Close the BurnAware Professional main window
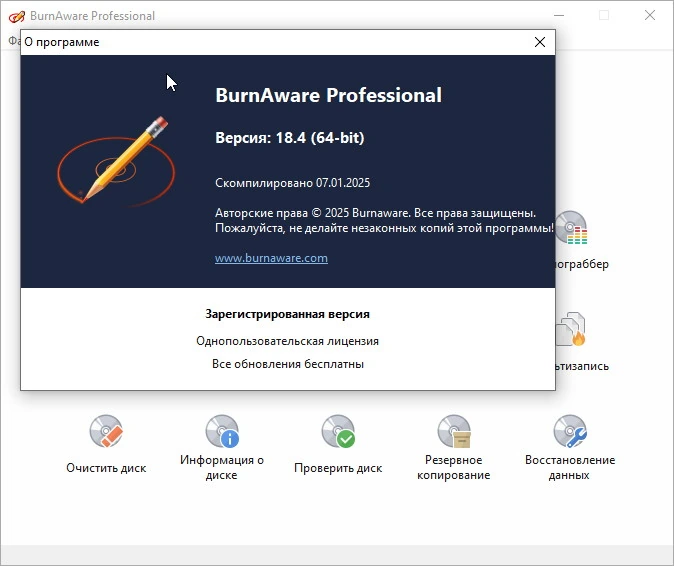This screenshot has width=674, height=566. point(650,15)
